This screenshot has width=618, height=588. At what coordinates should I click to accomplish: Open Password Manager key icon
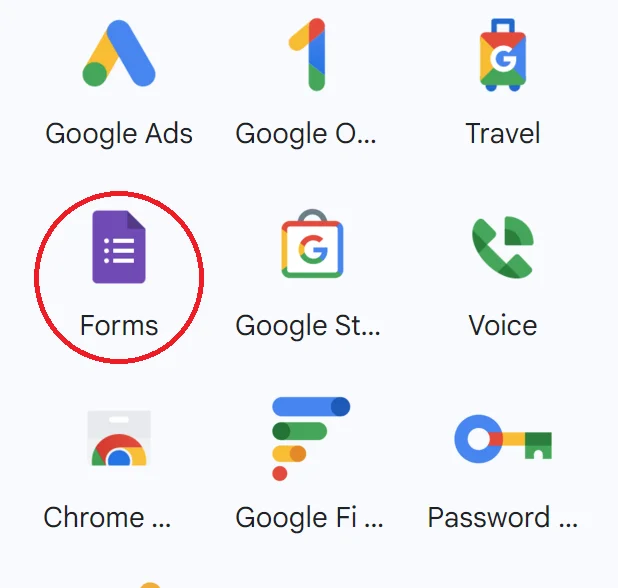tap(503, 438)
